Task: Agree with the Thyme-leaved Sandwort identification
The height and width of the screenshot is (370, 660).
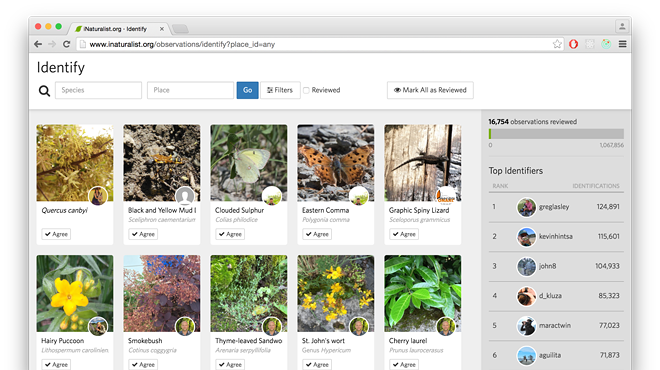Action: tap(230, 365)
